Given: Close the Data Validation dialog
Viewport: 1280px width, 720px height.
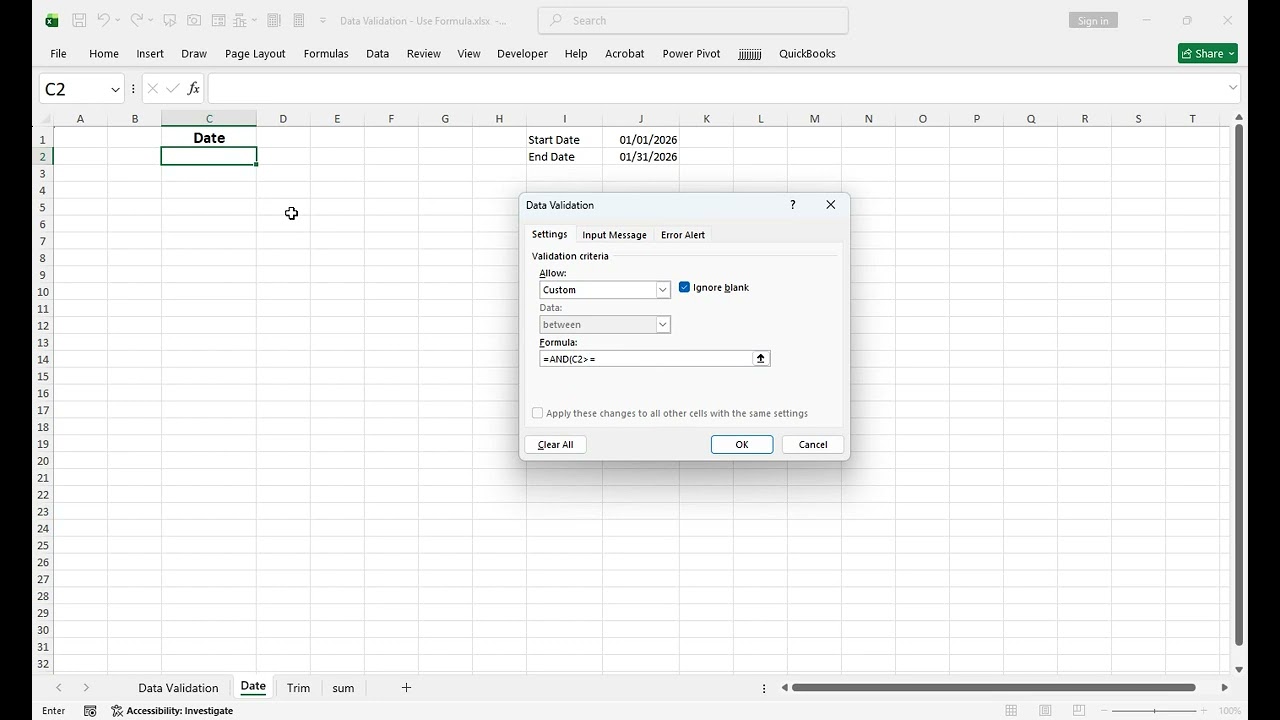Looking at the screenshot, I should click(831, 205).
